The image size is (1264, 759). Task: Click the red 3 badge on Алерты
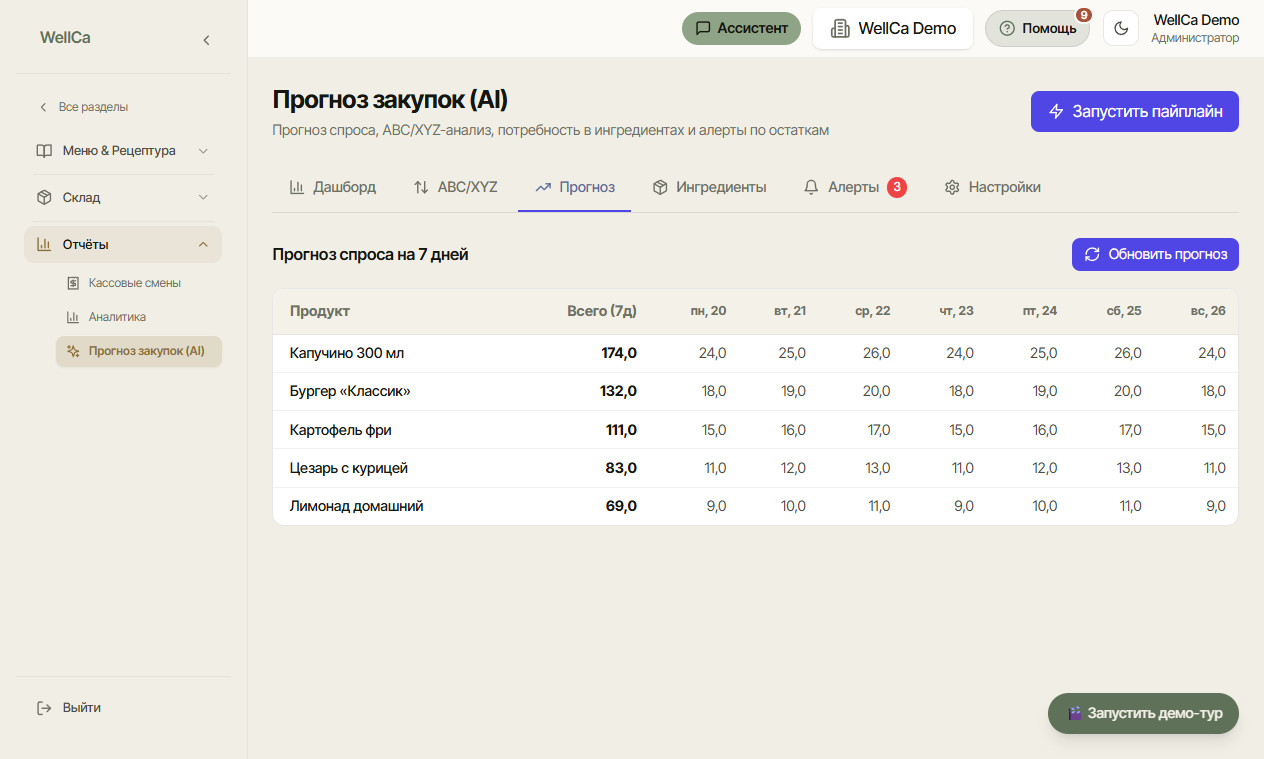(897, 187)
